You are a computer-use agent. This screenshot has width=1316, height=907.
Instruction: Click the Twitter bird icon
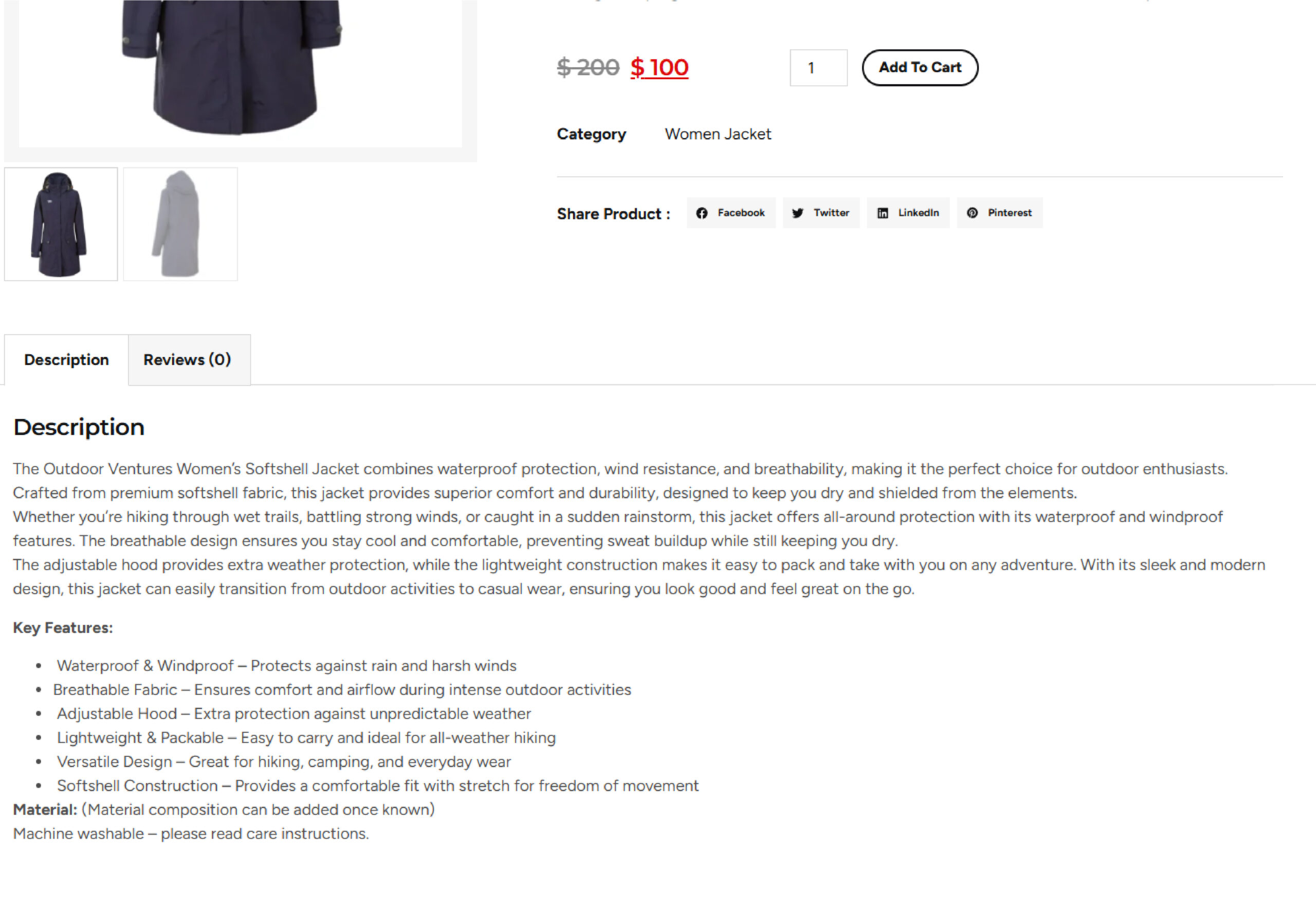click(x=797, y=213)
